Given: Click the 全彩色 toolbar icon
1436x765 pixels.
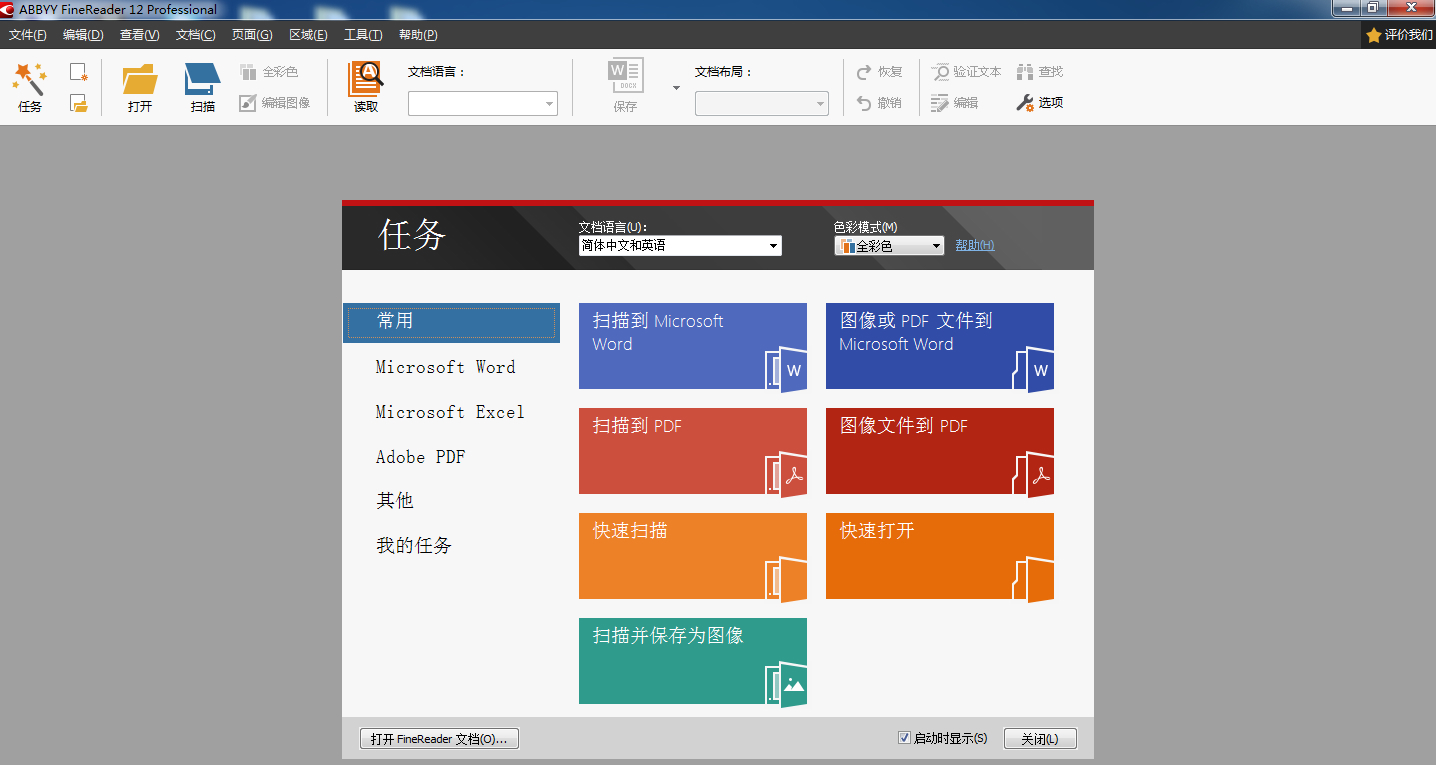Looking at the screenshot, I should (x=248, y=72).
